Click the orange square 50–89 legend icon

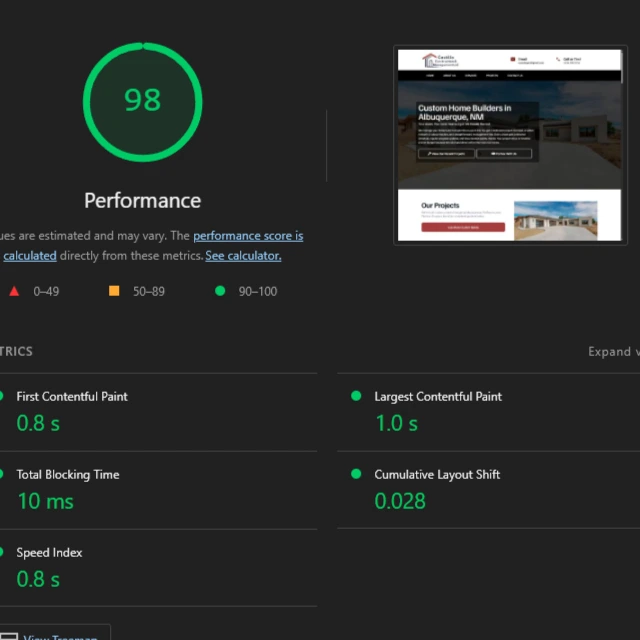pyautogui.click(x=114, y=291)
